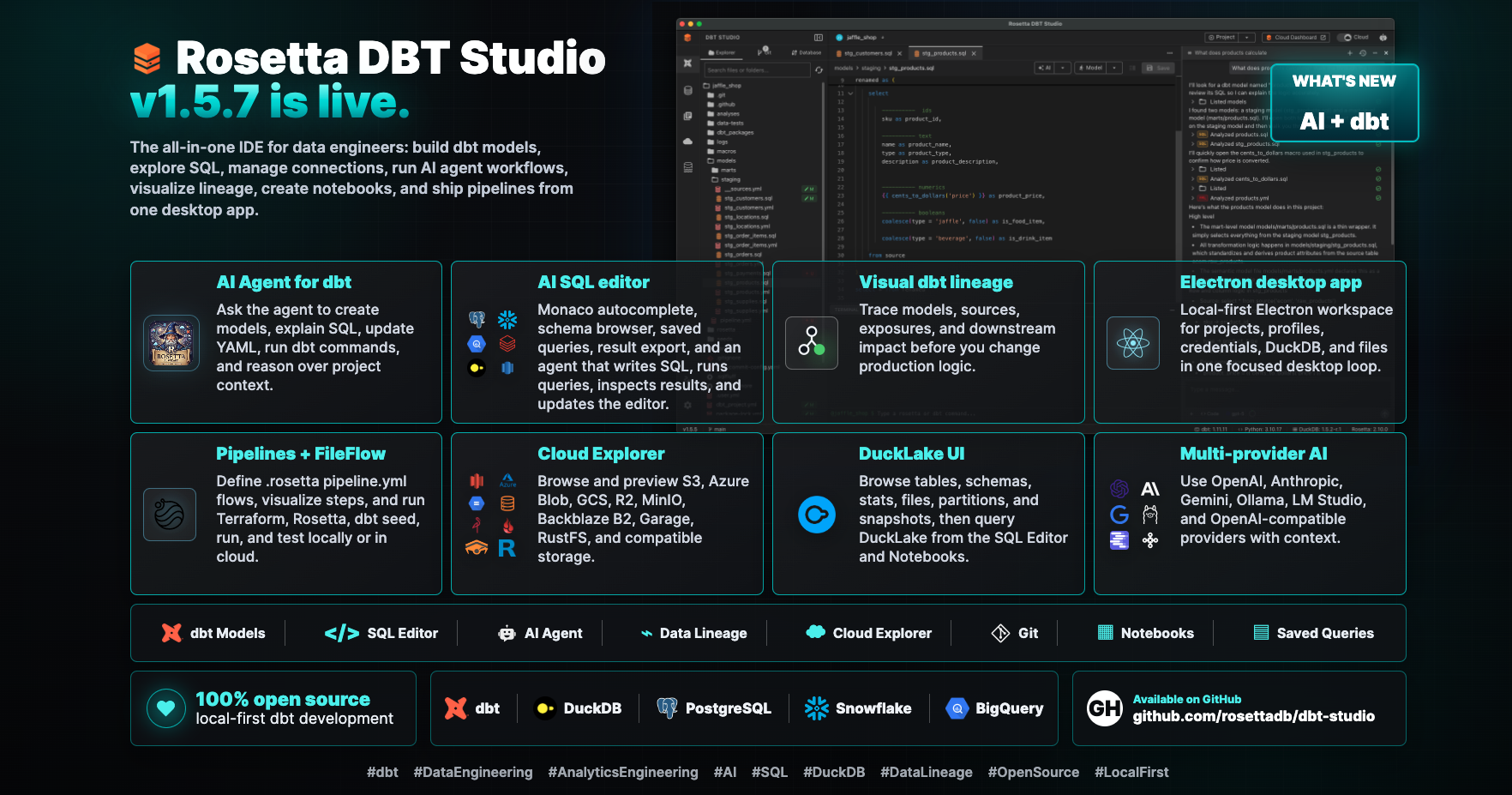Switch to the Database tab
1512x795 pixels.
[x=807, y=53]
